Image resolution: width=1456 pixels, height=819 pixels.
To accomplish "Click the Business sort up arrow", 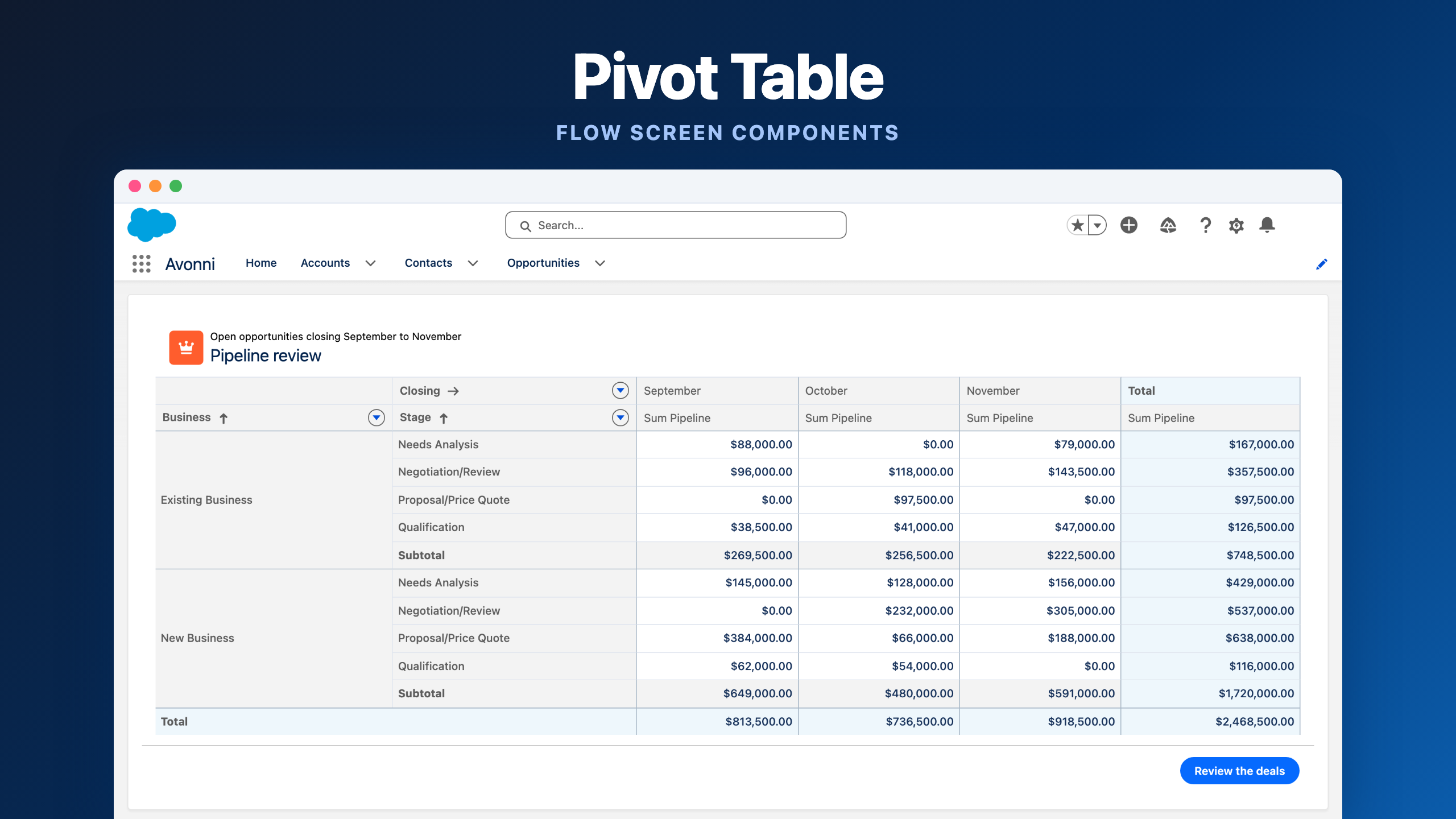I will point(224,419).
